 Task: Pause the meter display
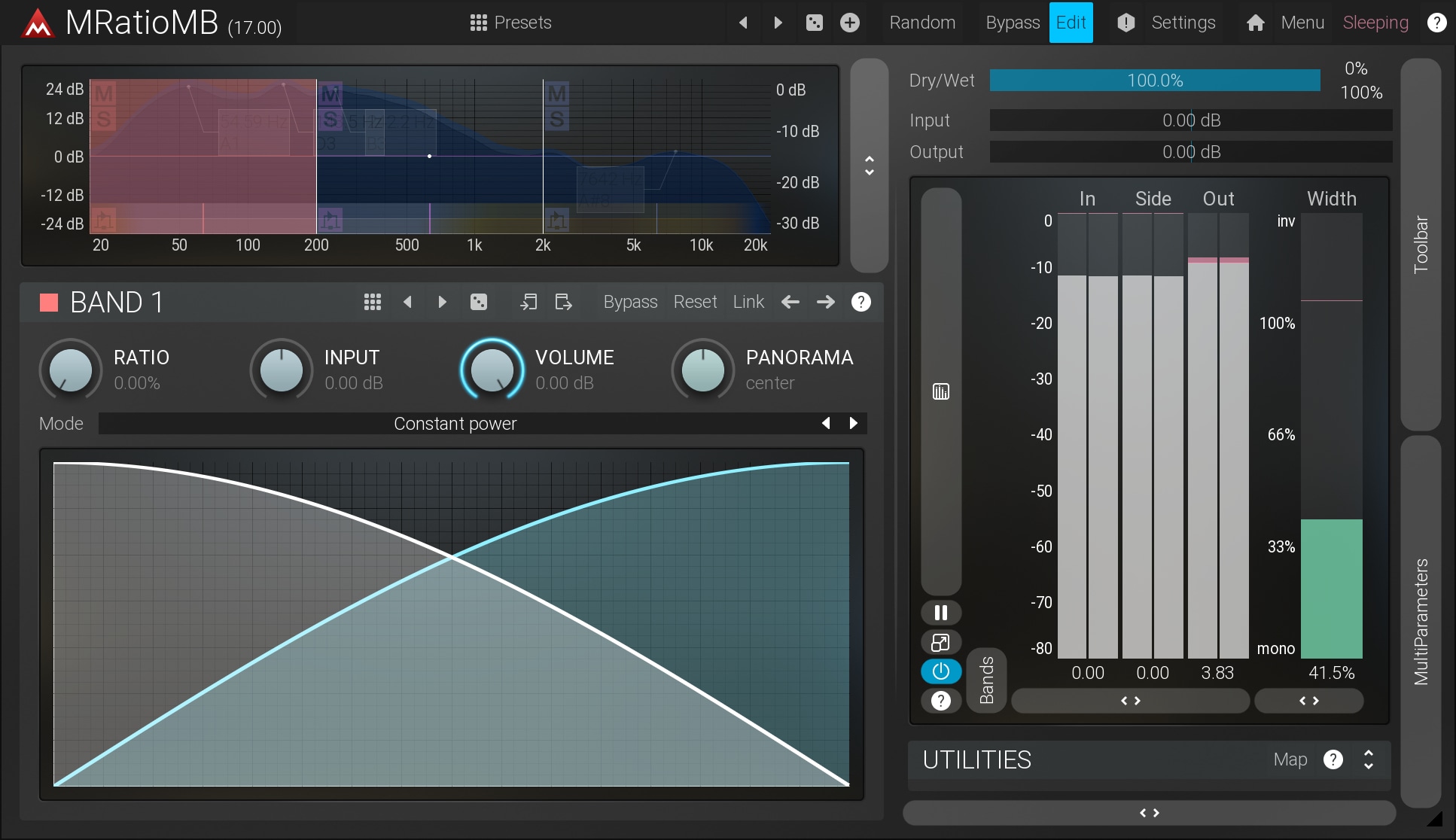pos(940,612)
